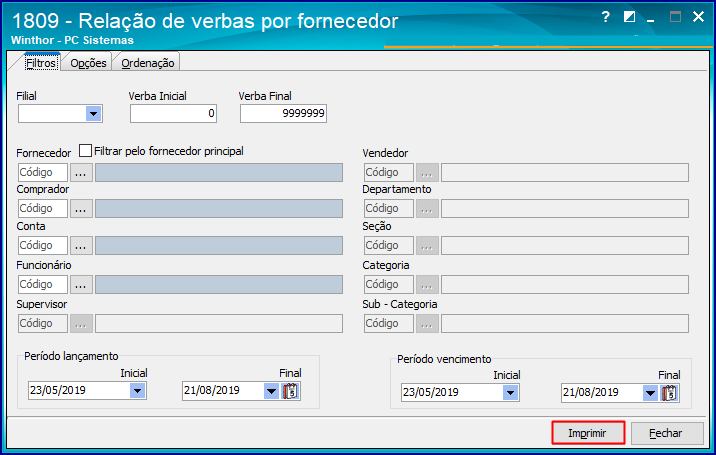The image size is (716, 455).
Task: Click Vendedor description field
Action: click(x=565, y=173)
